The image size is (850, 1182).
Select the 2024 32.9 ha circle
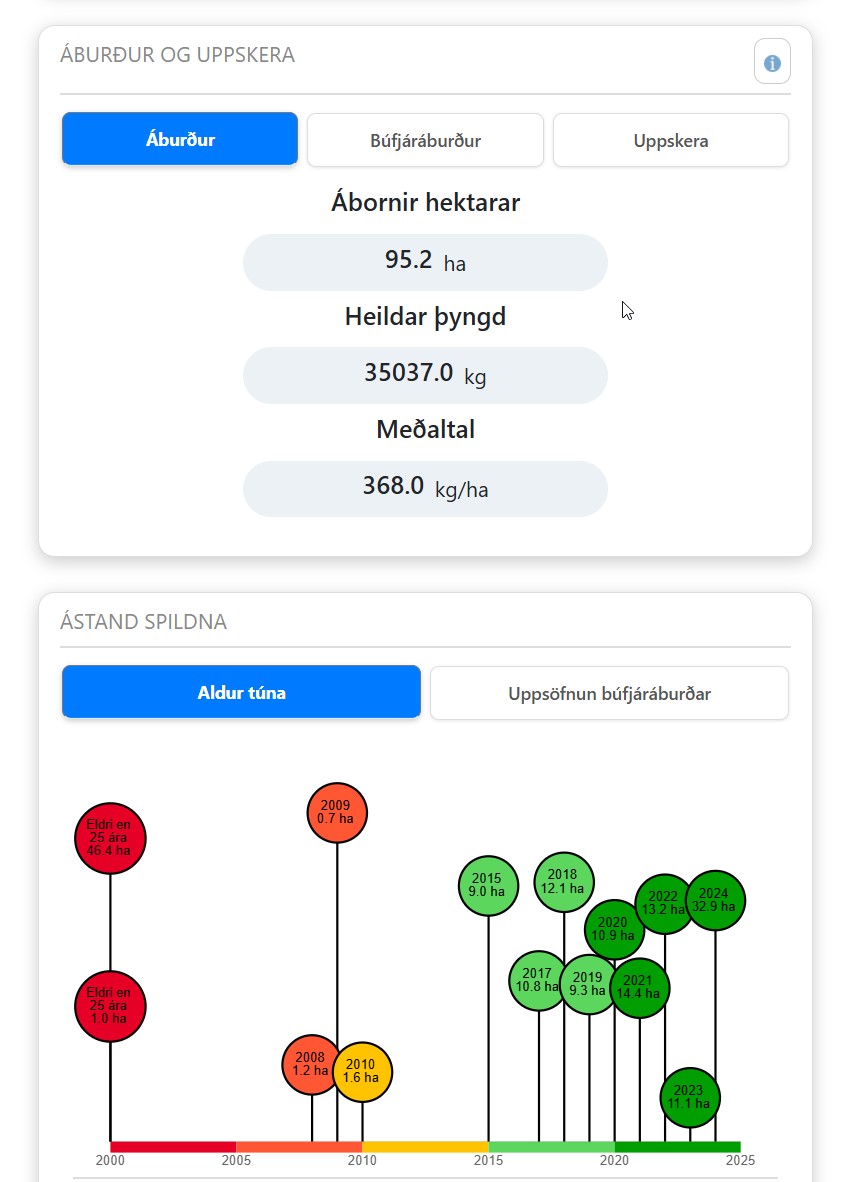715,900
